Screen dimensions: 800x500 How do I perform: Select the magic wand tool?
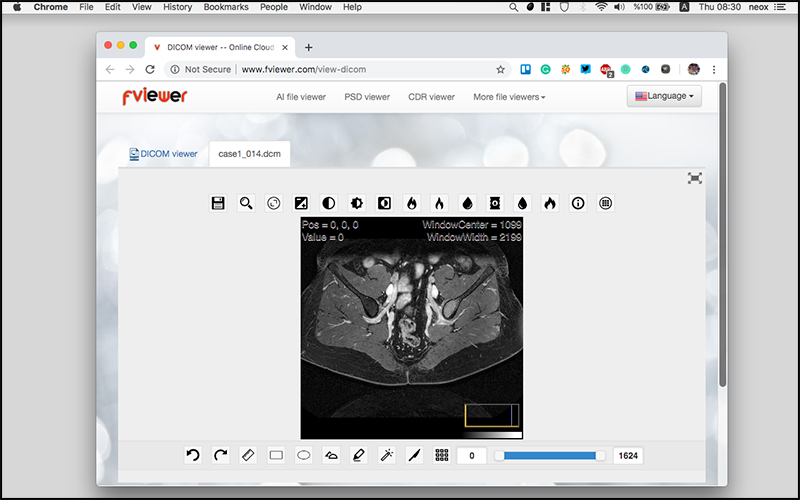[386, 455]
